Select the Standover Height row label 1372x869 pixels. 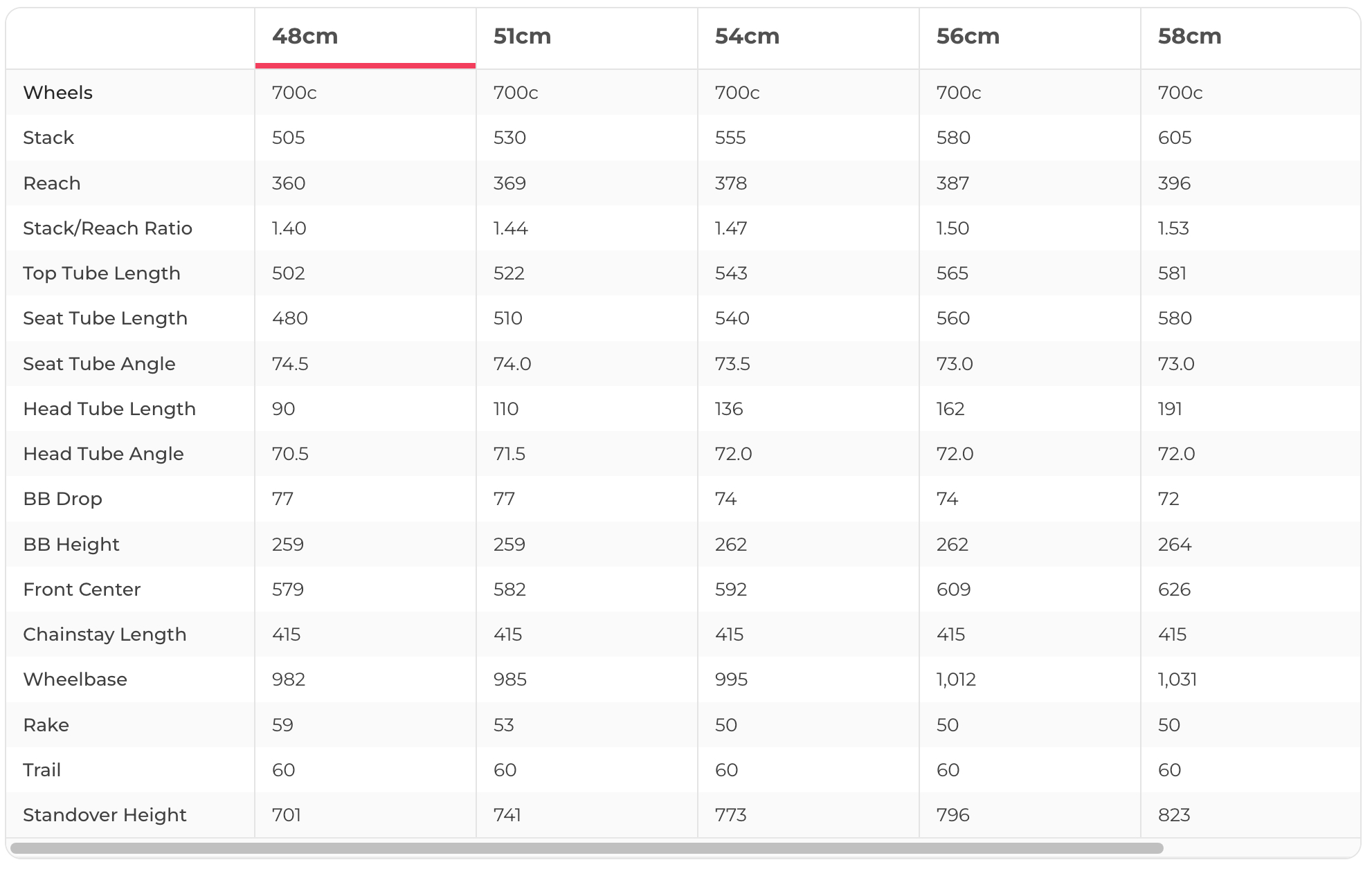105,815
